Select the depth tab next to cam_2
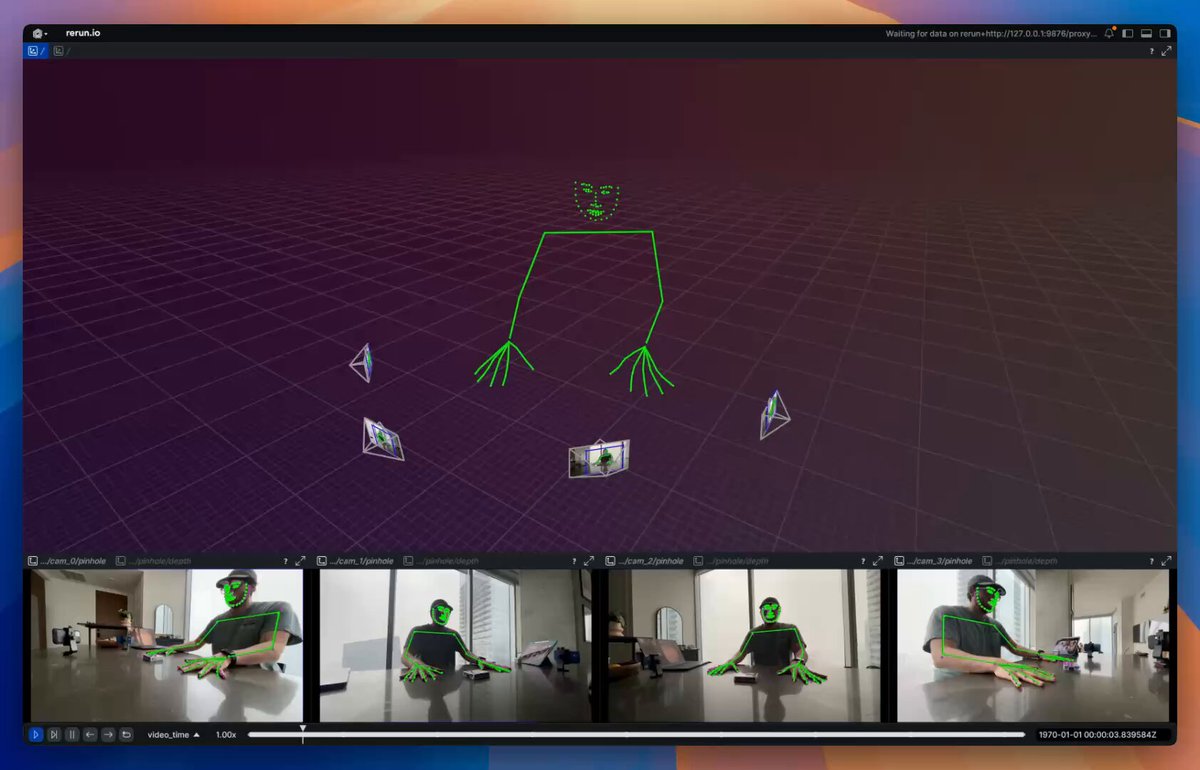Viewport: 1200px width, 770px height. [x=729, y=561]
